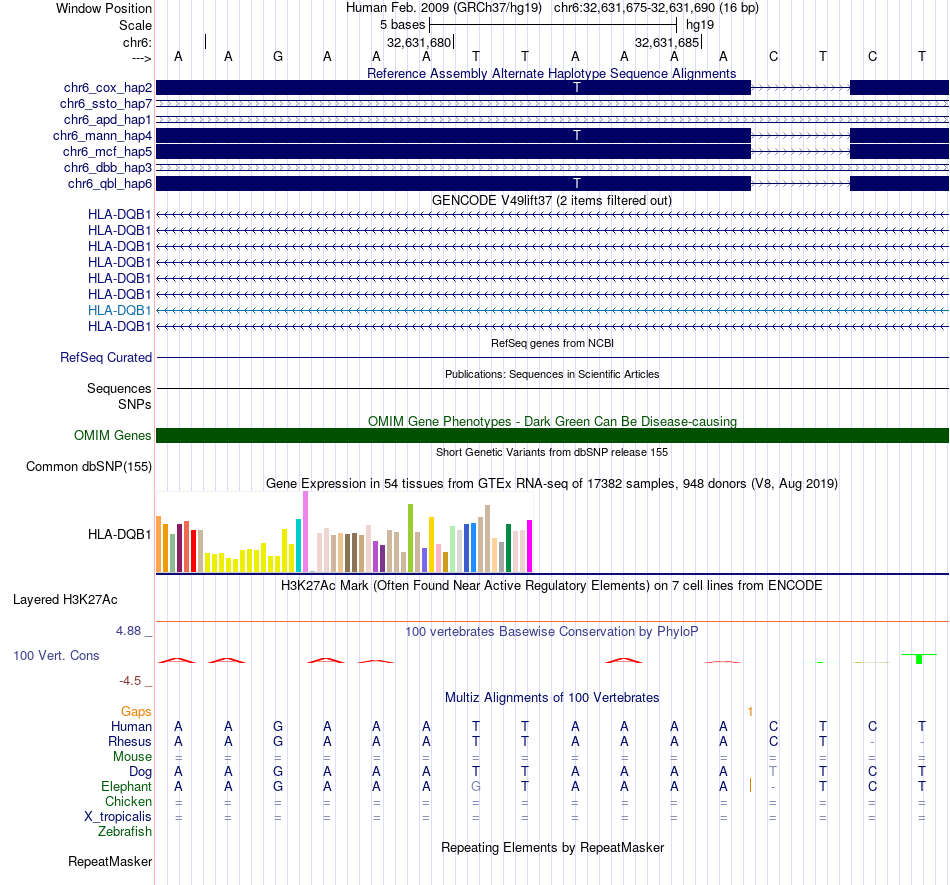Screen dimensions: 950x885
Task: Click Short Genetic Variants from dbSNP title
Action: tap(552, 452)
